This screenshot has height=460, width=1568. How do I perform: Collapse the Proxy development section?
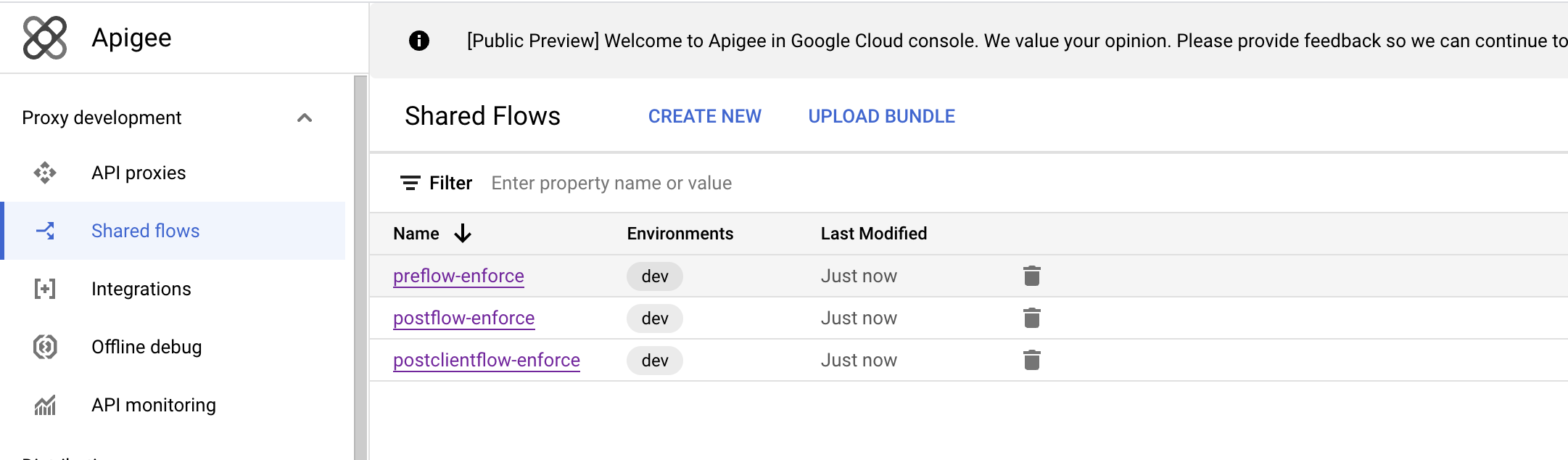[x=305, y=118]
